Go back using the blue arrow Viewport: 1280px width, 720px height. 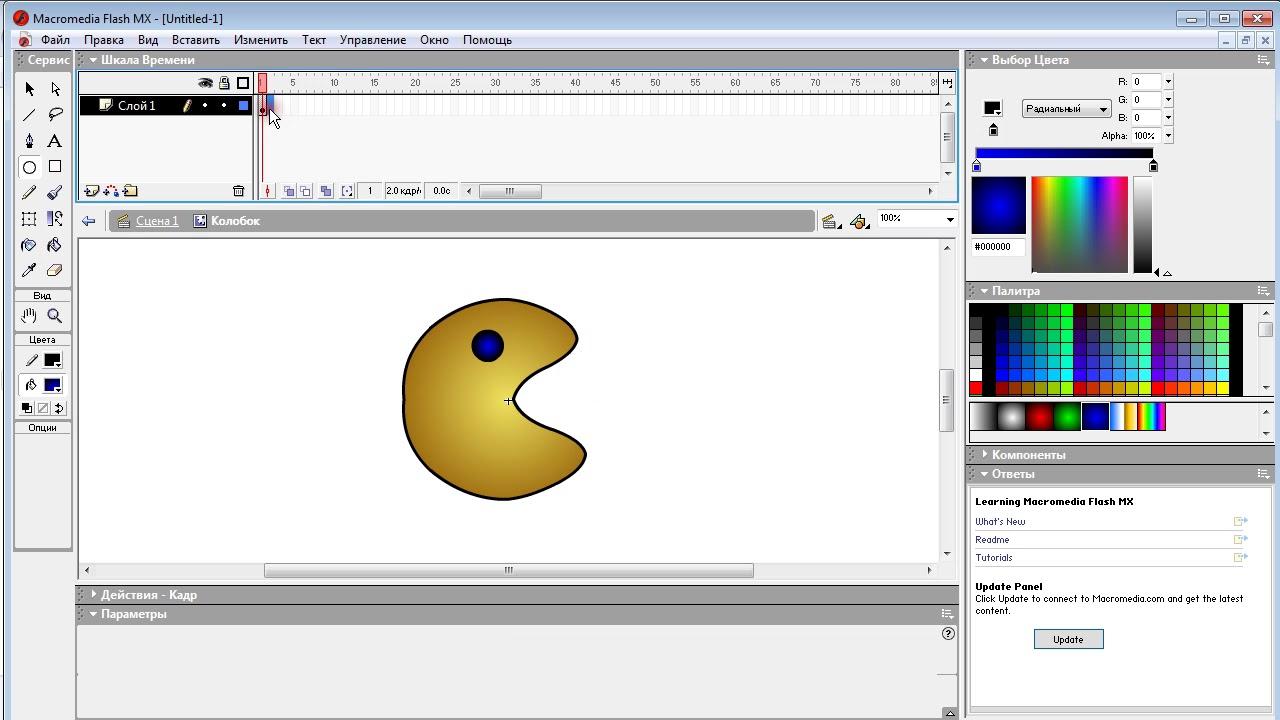[x=89, y=221]
